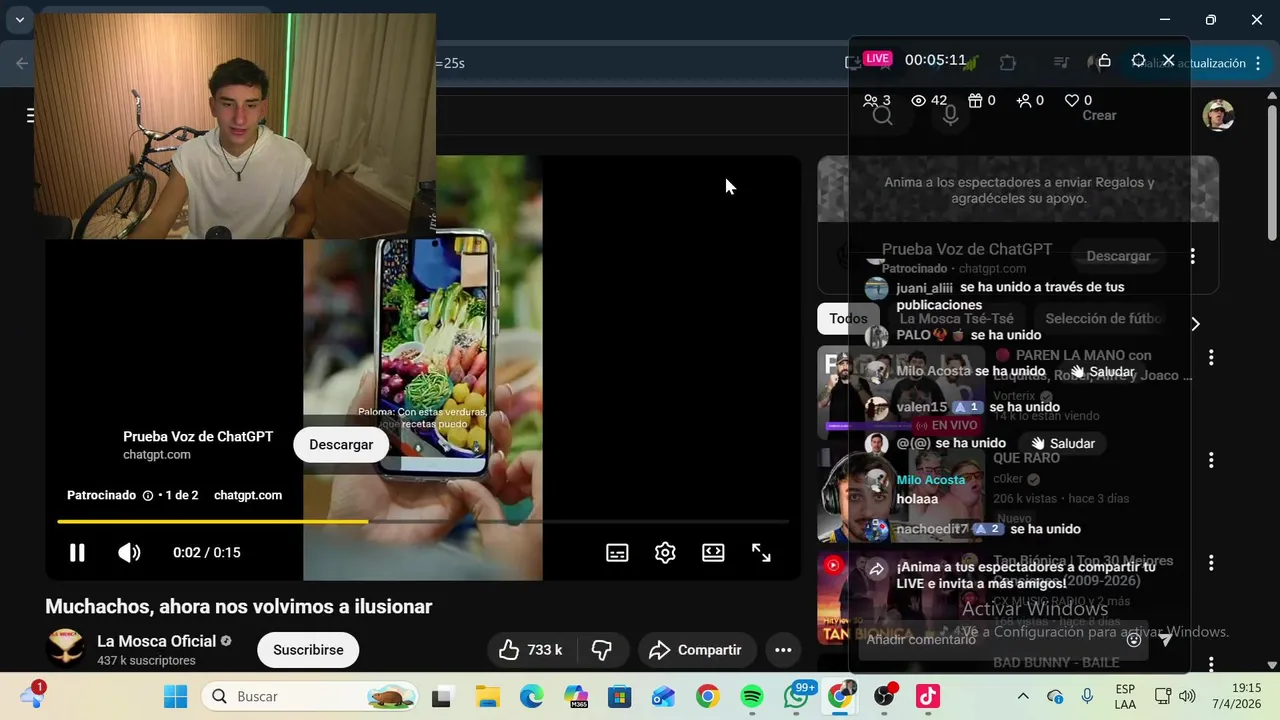Greet Milo Acosta with Saludar
The height and width of the screenshot is (720, 1280).
pos(1101,371)
